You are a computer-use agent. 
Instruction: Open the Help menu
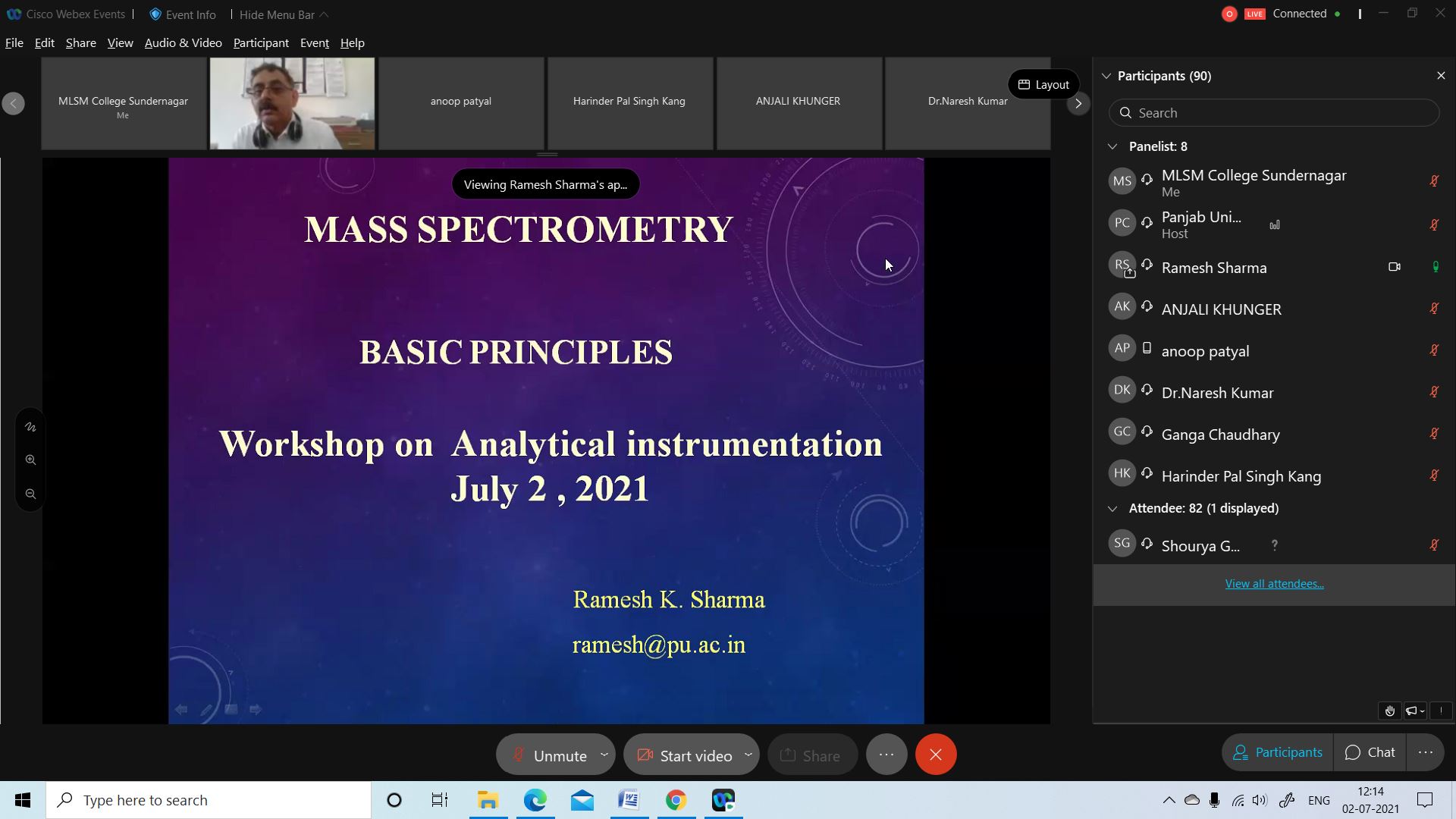tap(352, 43)
